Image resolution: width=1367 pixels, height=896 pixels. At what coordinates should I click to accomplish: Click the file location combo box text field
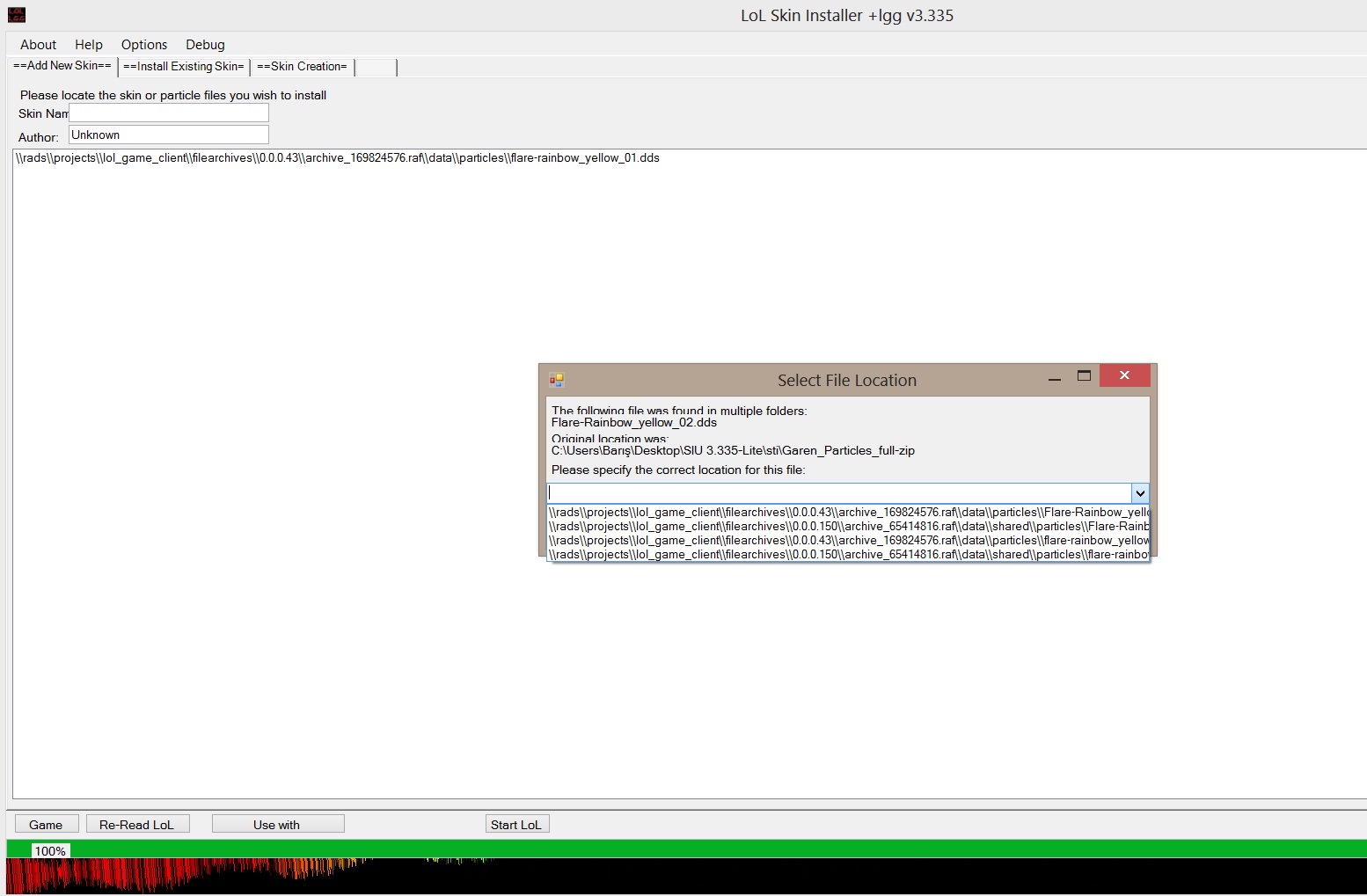click(839, 493)
